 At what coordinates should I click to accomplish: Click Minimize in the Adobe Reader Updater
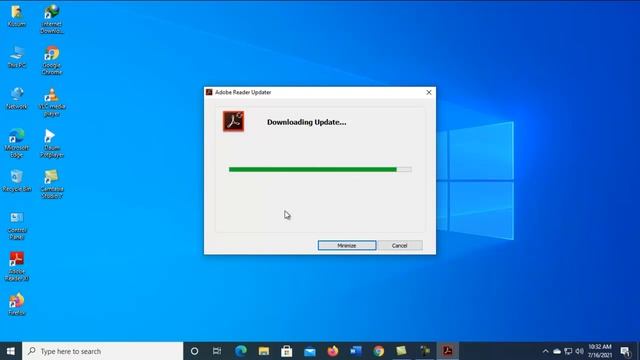click(347, 245)
